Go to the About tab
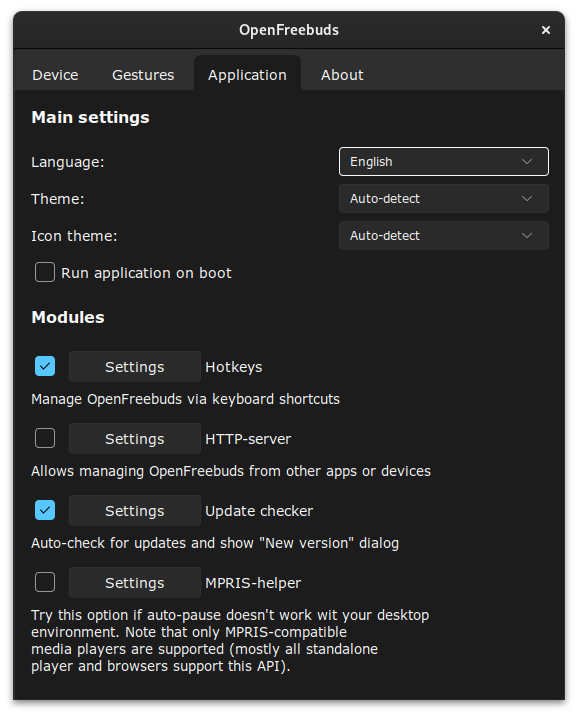Screen dimensions: 578x716 342,74
